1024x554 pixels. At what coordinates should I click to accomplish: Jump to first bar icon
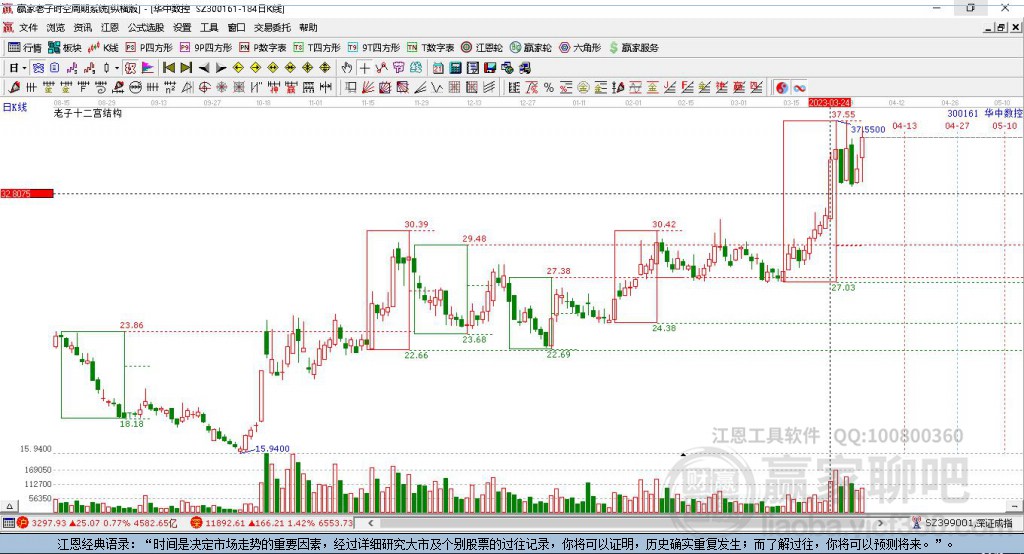pos(168,68)
